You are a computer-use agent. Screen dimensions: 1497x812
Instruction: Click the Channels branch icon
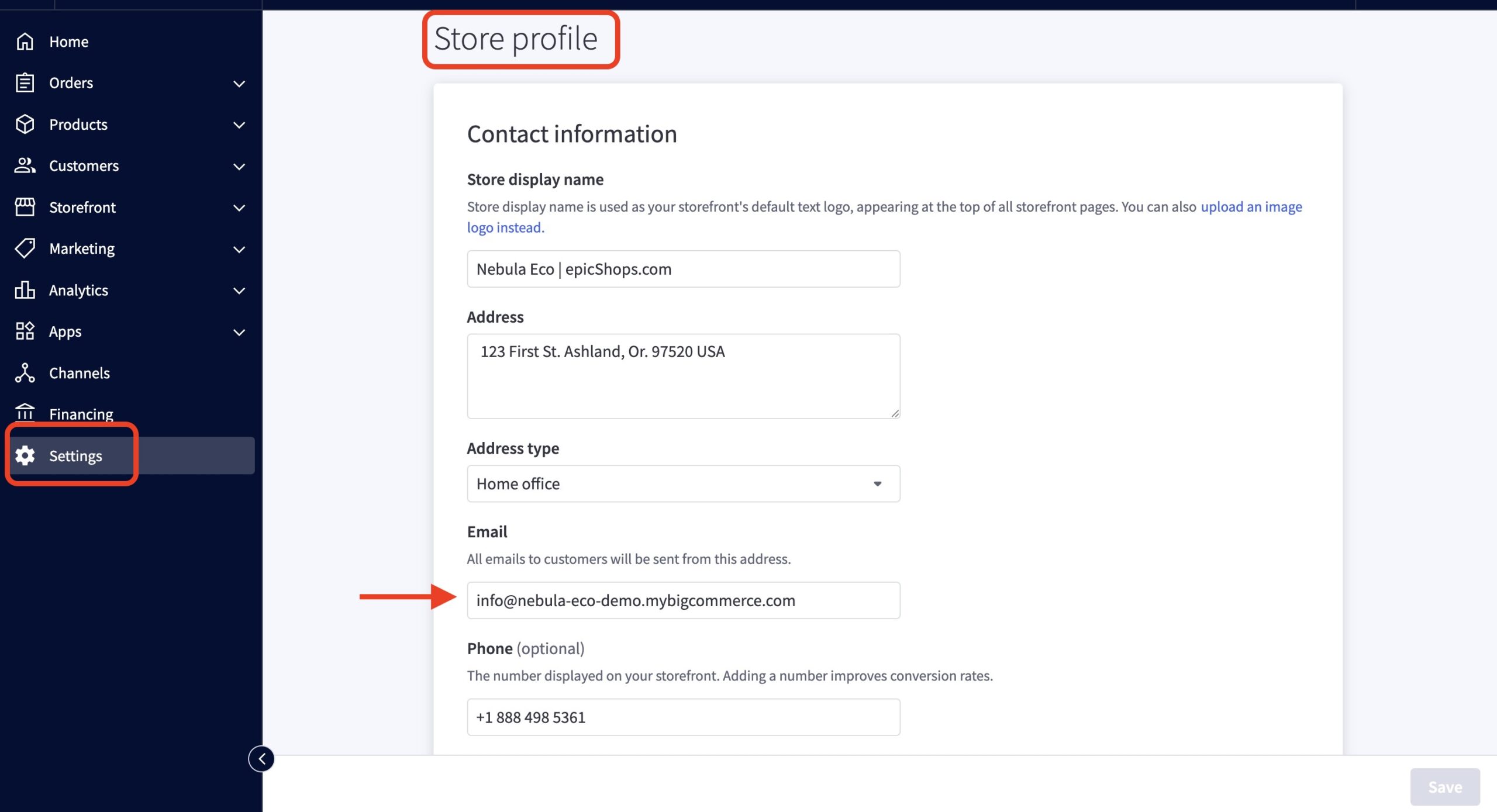(x=25, y=373)
